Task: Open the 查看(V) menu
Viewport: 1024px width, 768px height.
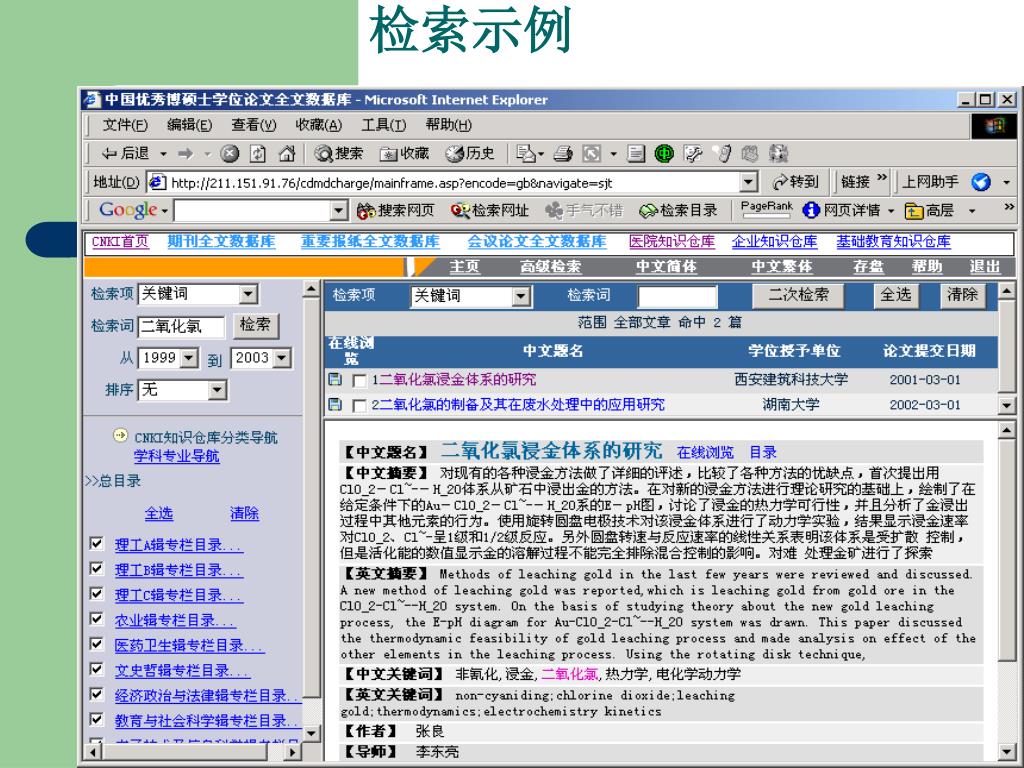Action: [x=253, y=125]
